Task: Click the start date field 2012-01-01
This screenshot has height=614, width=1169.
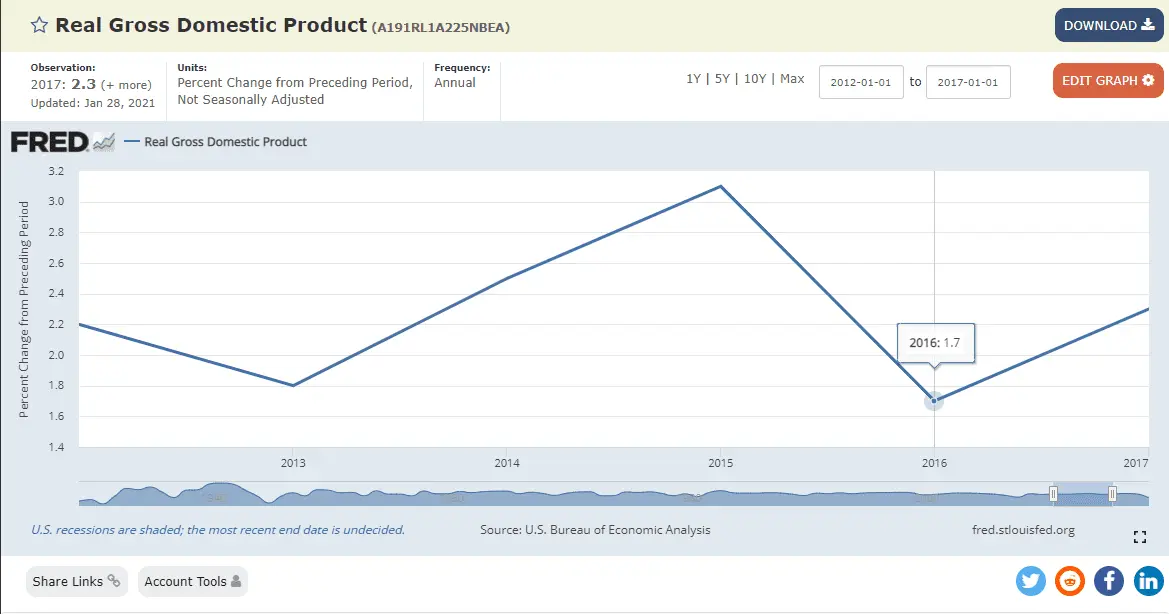Action: tap(861, 82)
